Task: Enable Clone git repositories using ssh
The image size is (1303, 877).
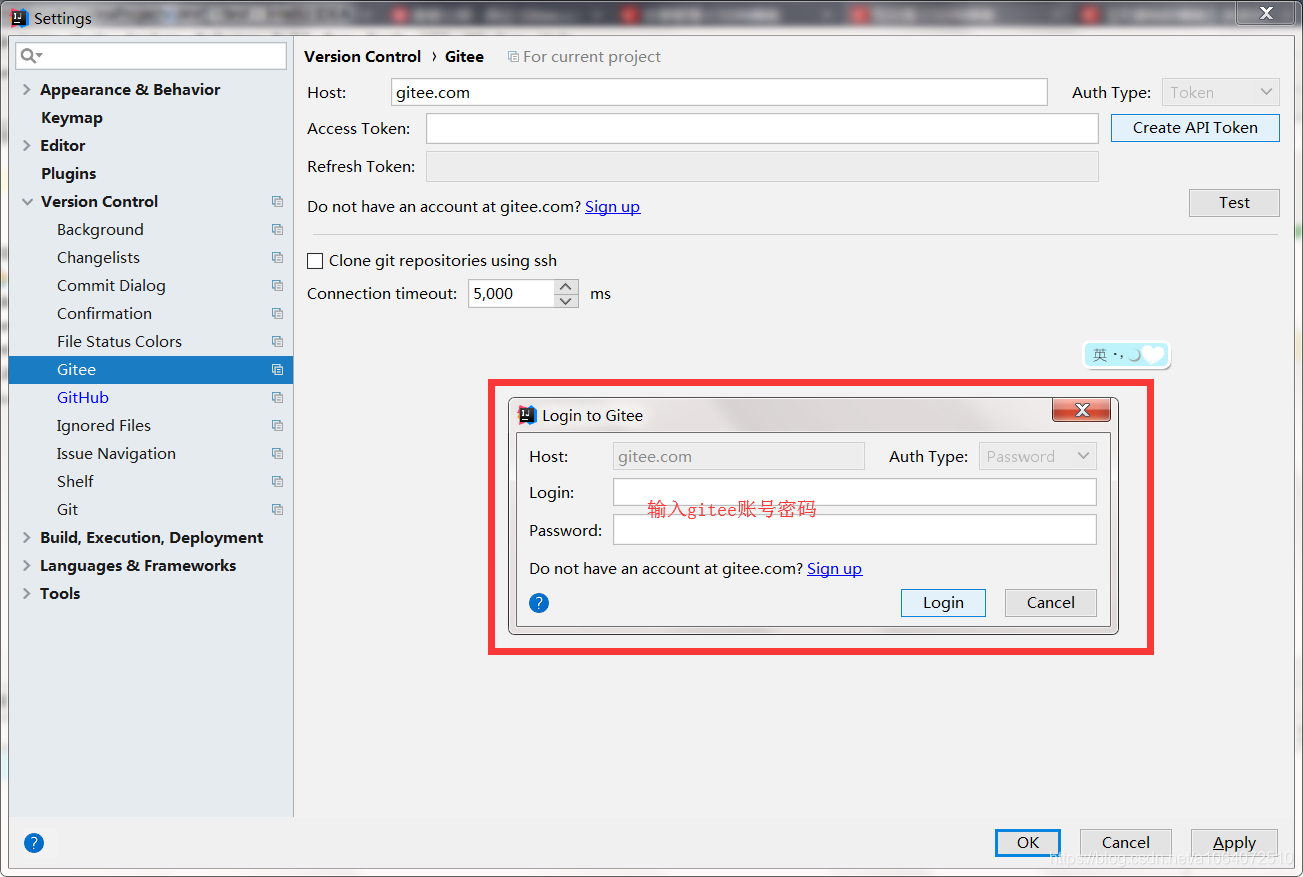Action: [x=315, y=261]
